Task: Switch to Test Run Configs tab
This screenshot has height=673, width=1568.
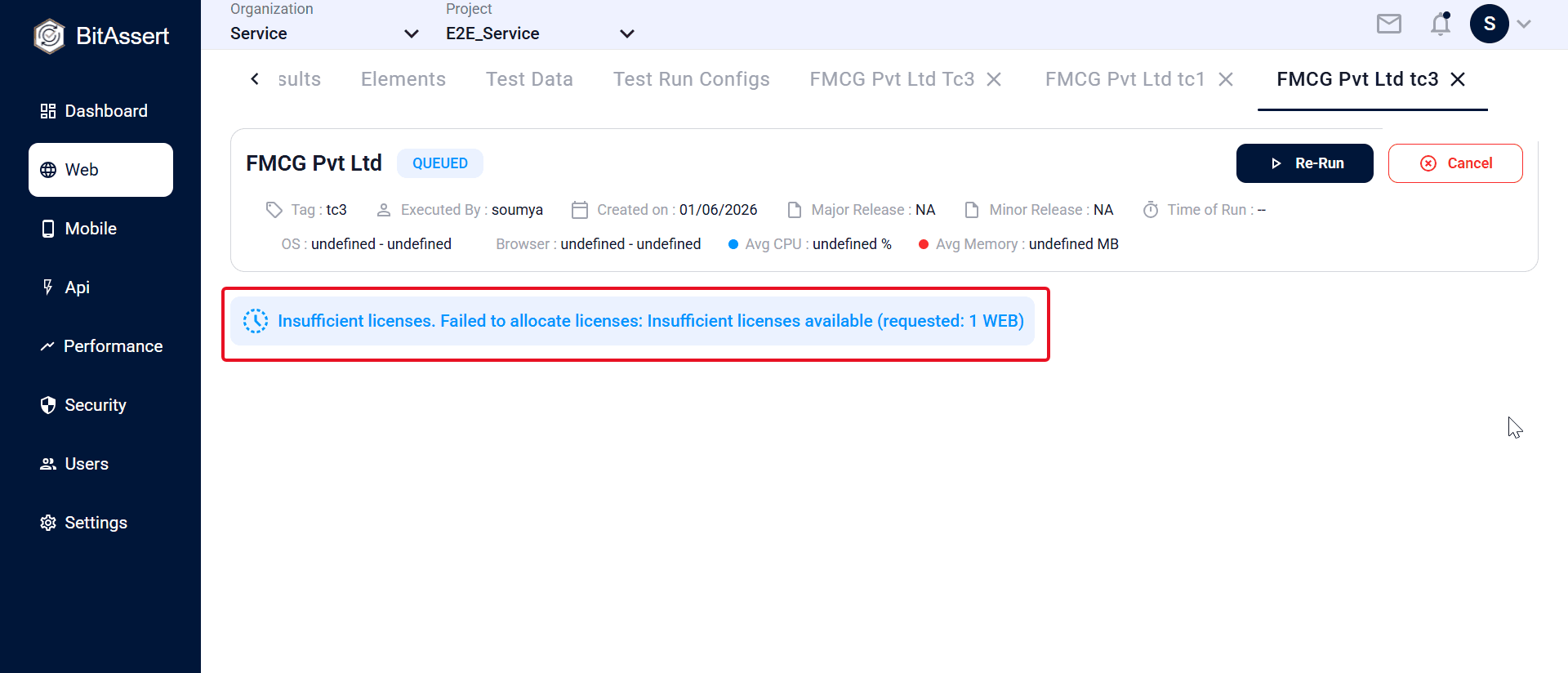Action: 692,79
